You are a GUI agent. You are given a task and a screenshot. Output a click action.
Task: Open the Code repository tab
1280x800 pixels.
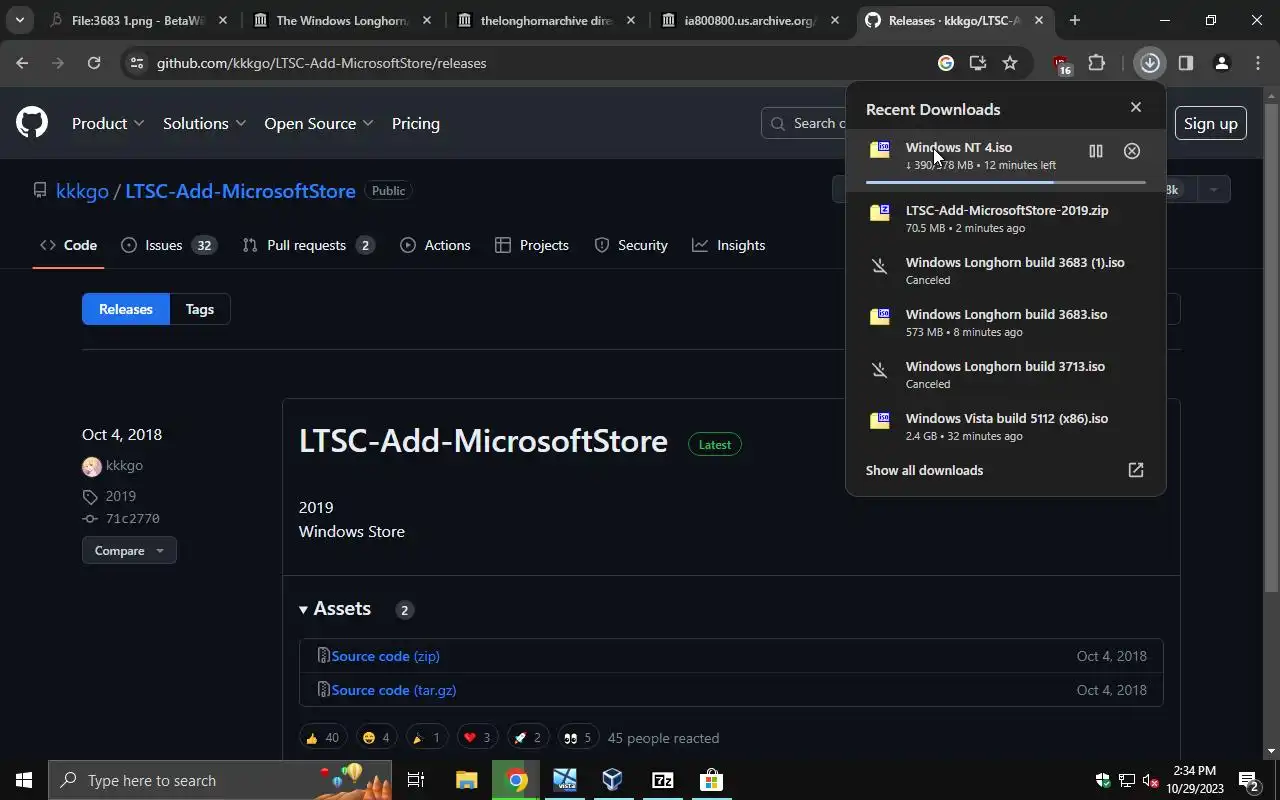(x=68, y=245)
